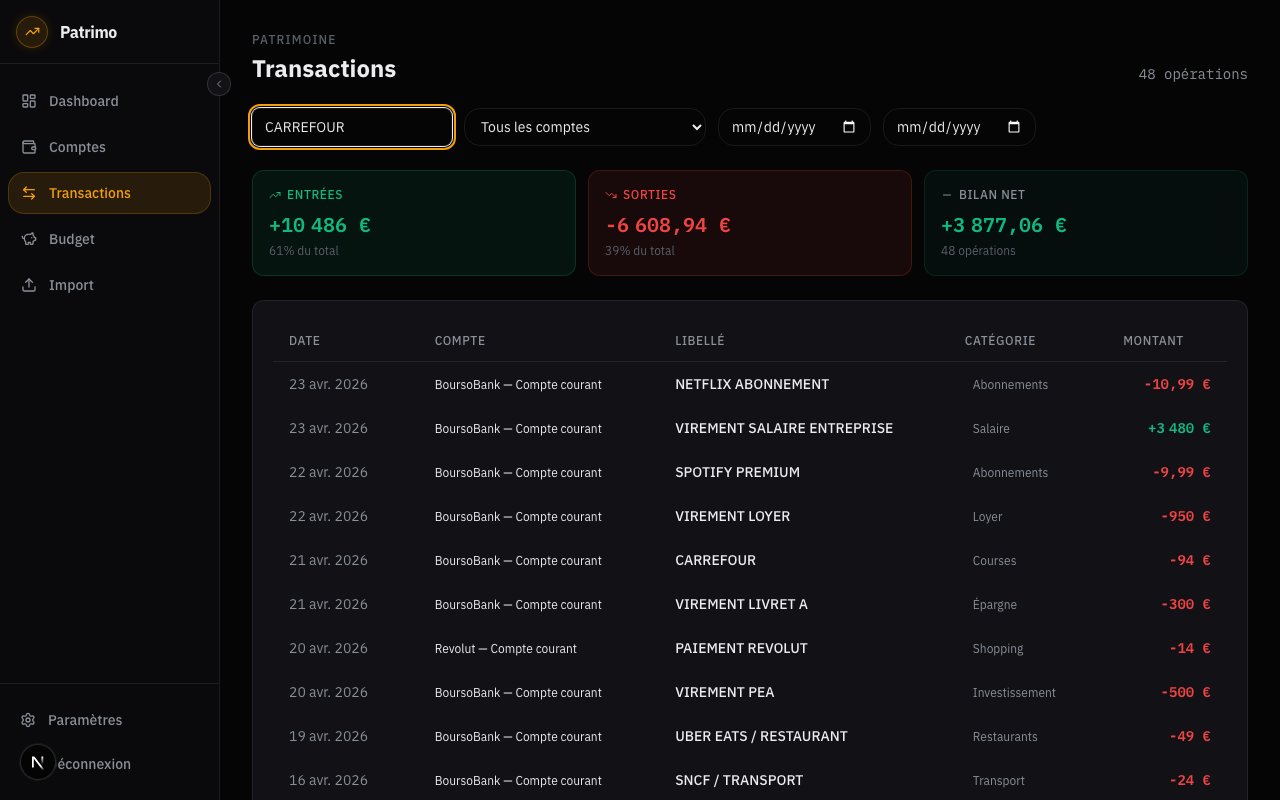Click the Import upload icon
This screenshot has height=800, width=1280.
[29, 285]
